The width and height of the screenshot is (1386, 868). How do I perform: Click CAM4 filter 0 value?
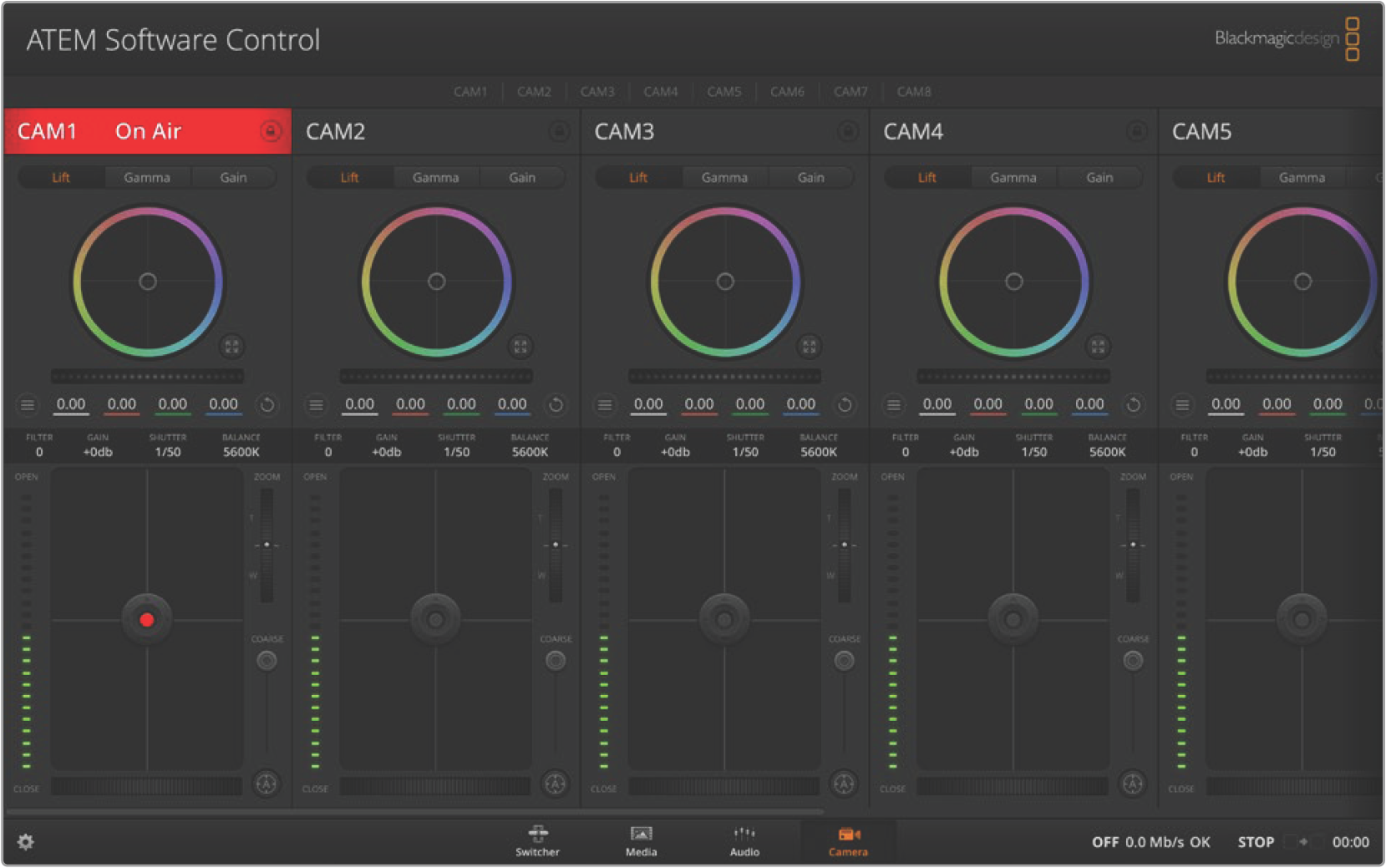click(x=905, y=452)
